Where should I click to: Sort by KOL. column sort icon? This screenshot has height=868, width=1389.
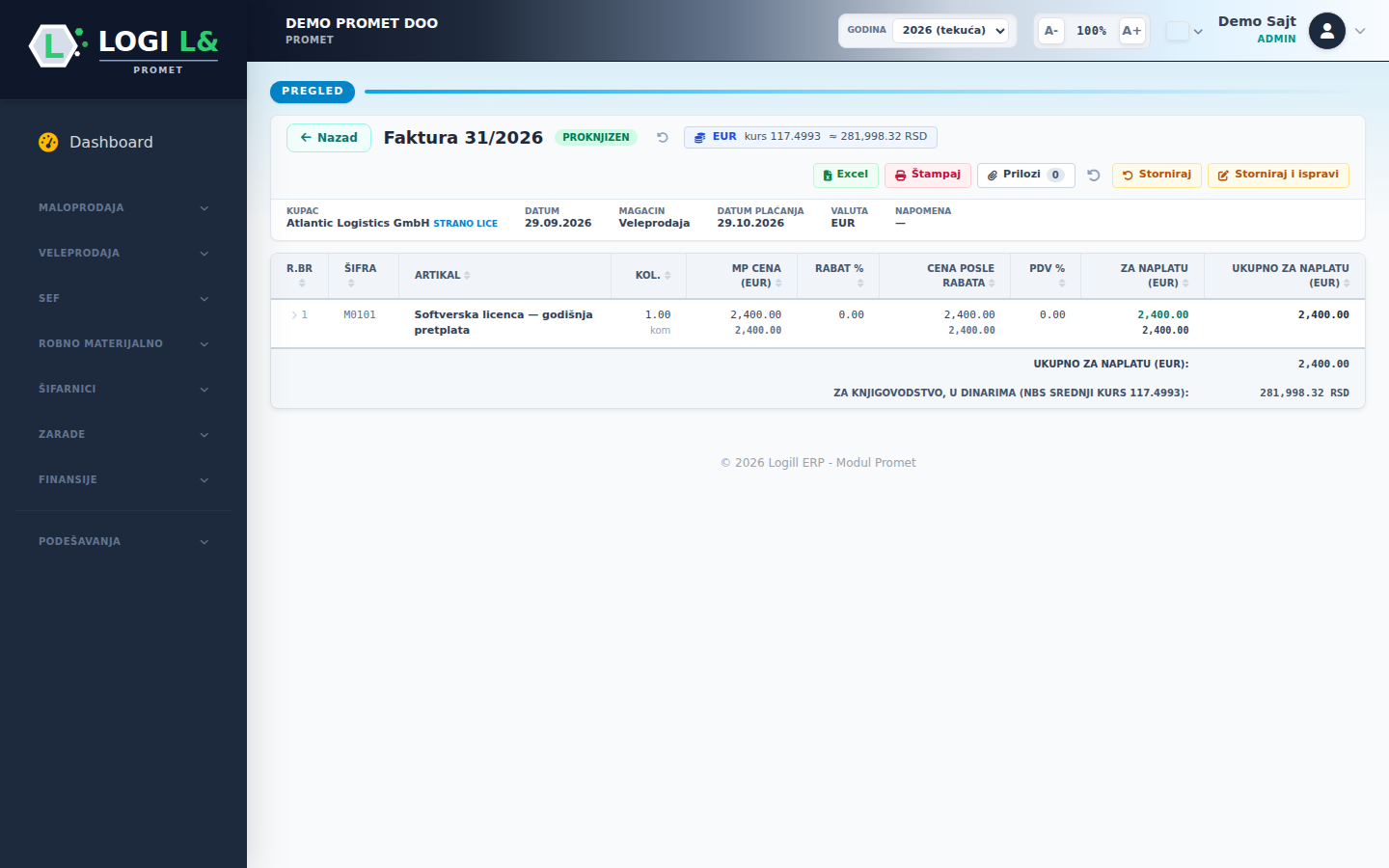(667, 276)
